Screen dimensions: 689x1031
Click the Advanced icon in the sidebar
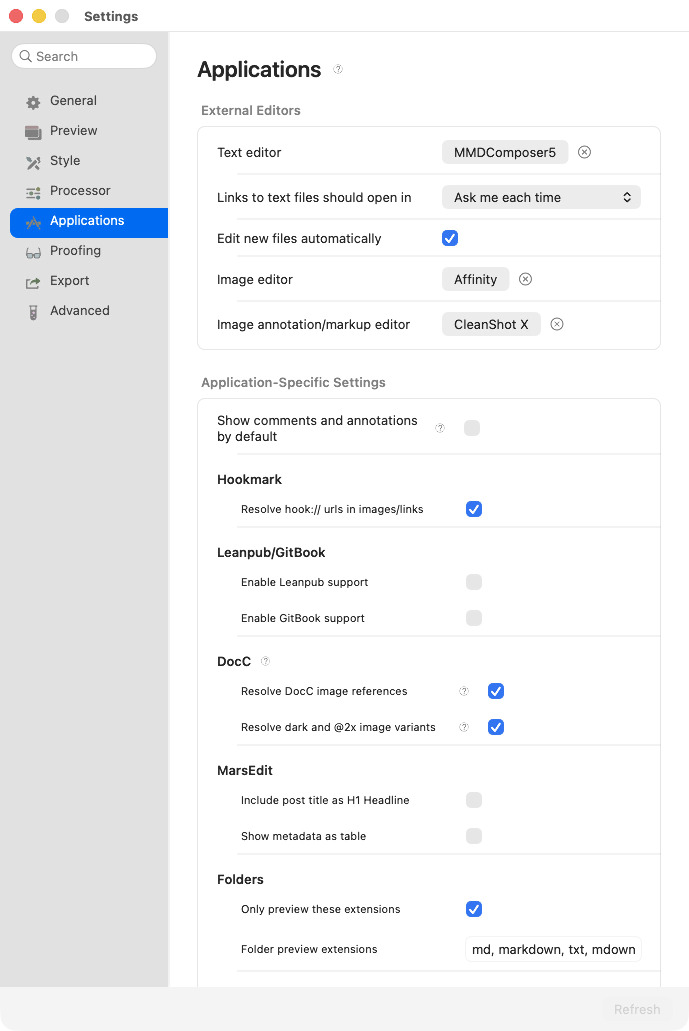[33, 312]
